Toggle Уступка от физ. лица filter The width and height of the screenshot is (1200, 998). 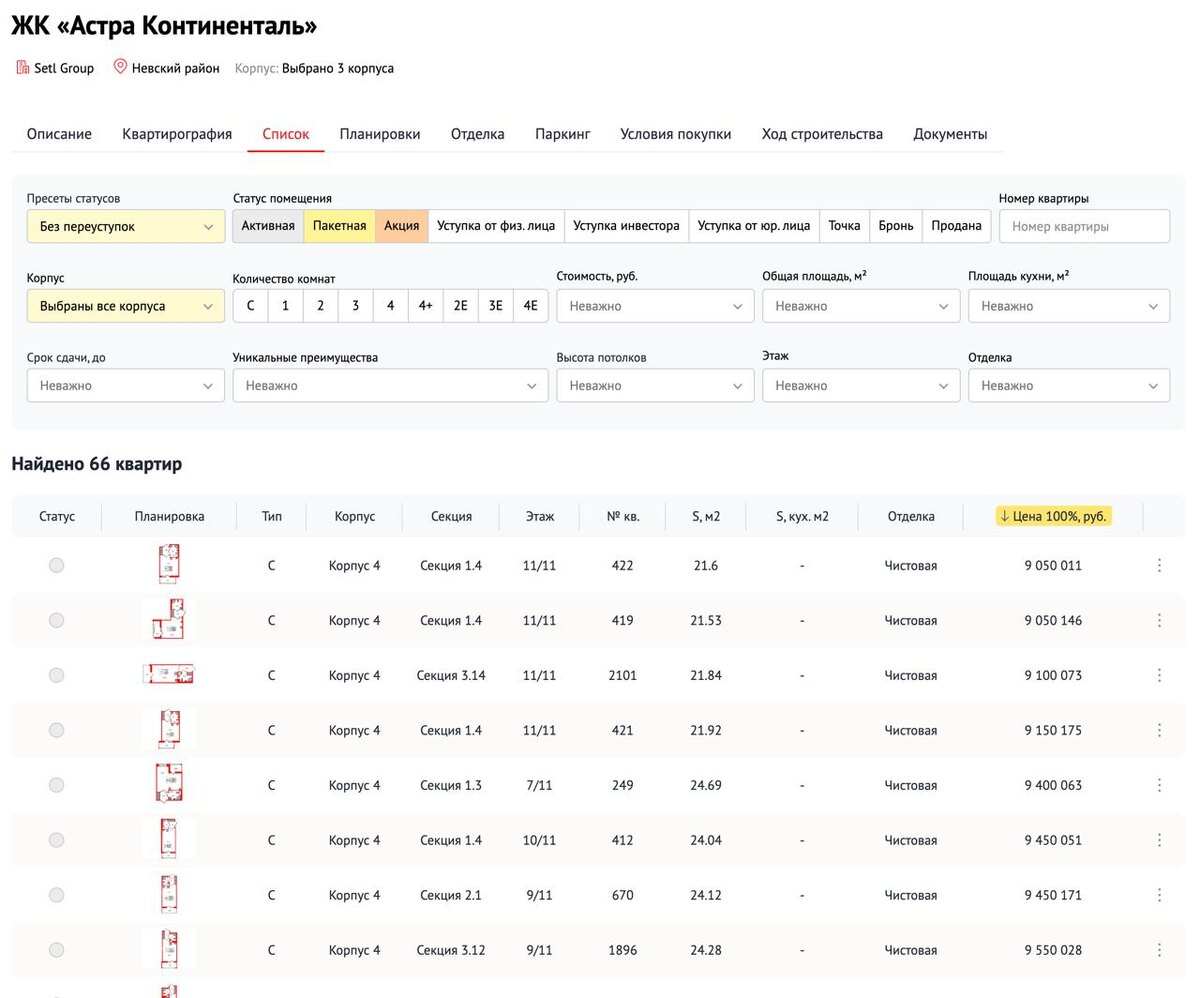point(496,226)
